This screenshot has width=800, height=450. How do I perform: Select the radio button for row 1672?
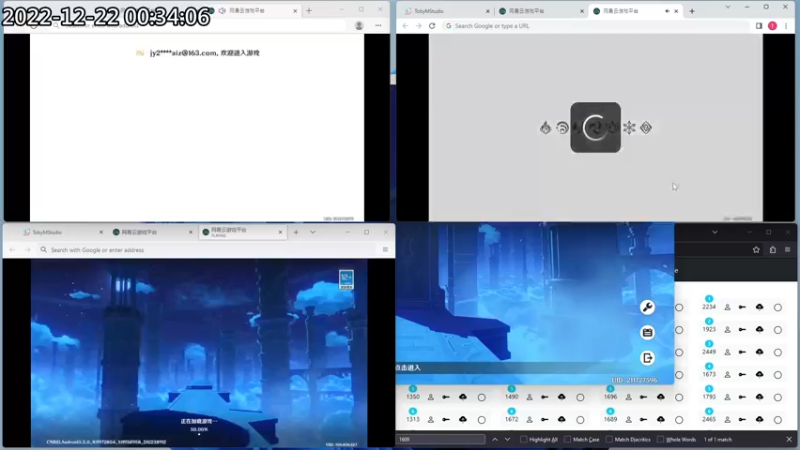point(580,419)
